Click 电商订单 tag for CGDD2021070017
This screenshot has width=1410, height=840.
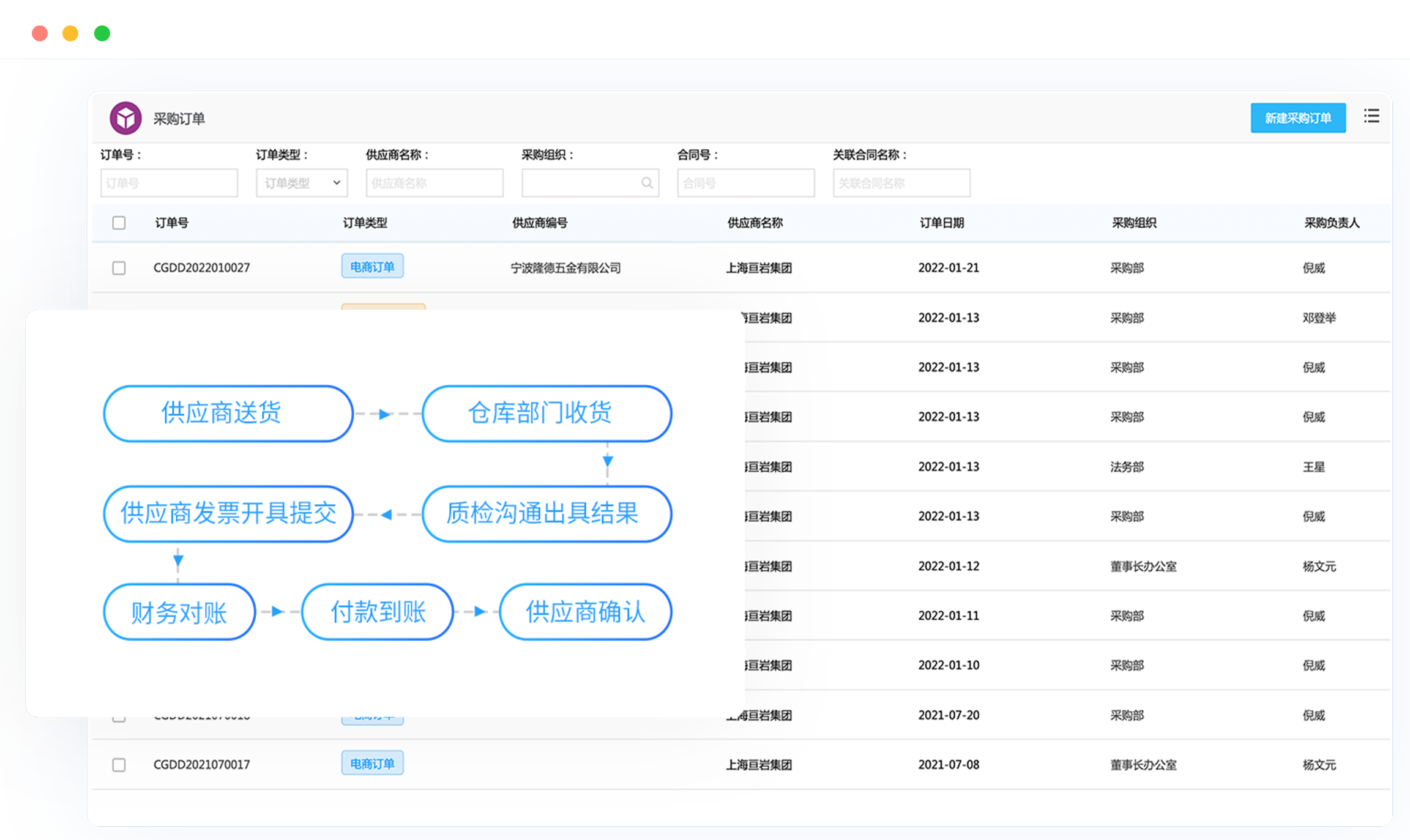(372, 763)
